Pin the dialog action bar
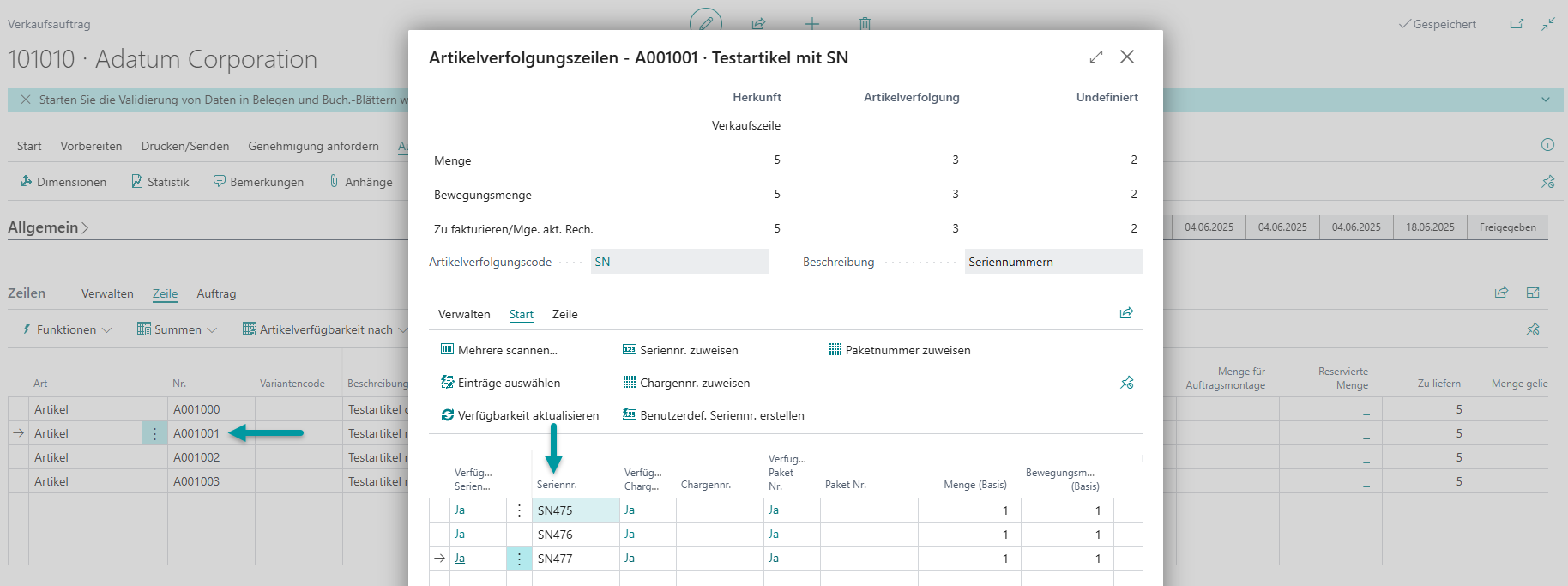1568x586 pixels. coord(1126,383)
